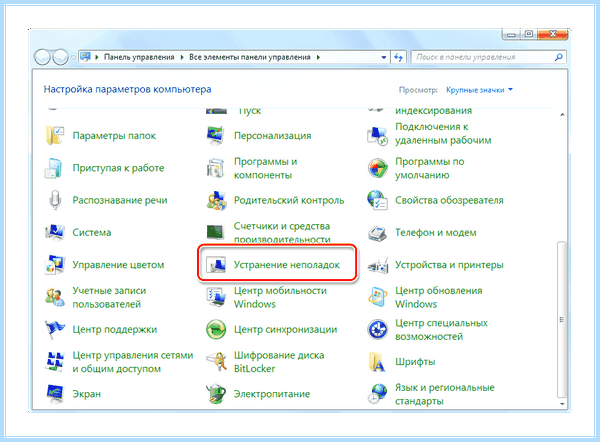This screenshot has width=600, height=442.
Task: Click the Счетчики и средства производительности icon
Action: click(x=216, y=232)
